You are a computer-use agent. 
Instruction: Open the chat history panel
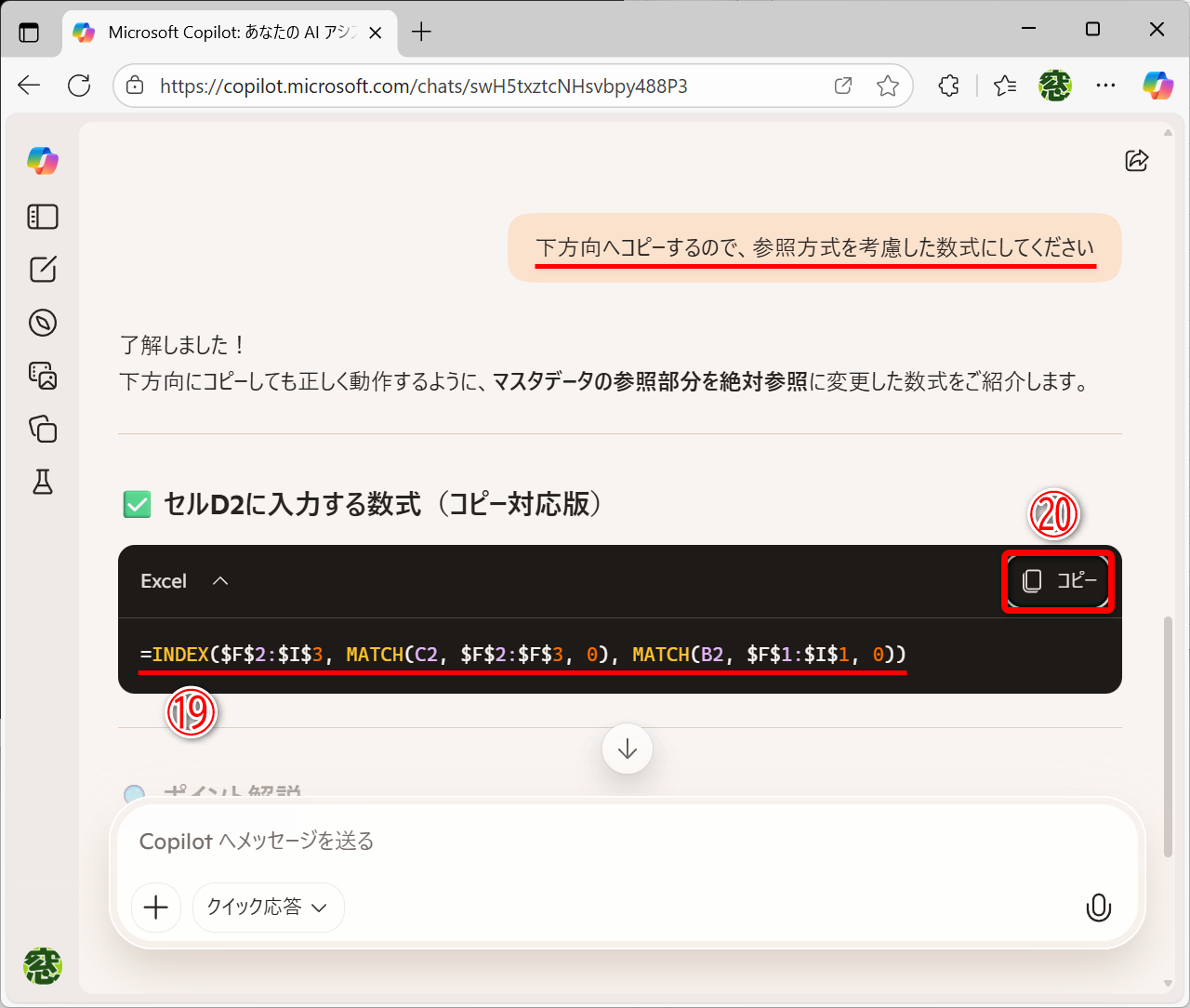click(42, 217)
